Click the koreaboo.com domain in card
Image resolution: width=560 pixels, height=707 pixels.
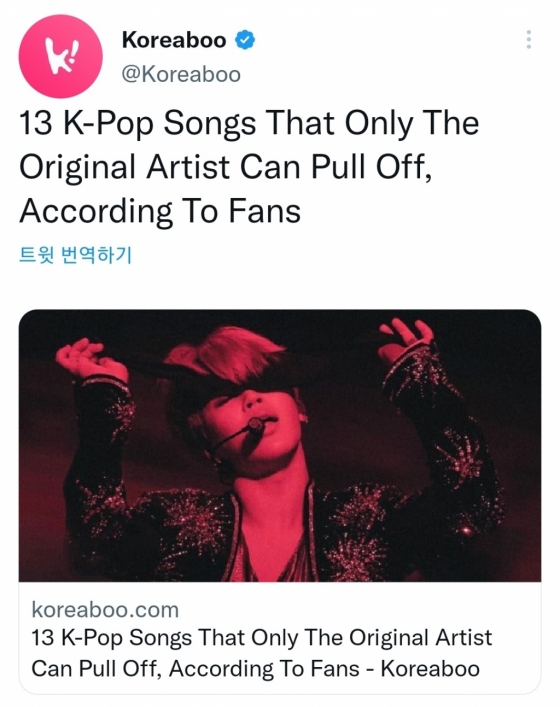tap(105, 610)
